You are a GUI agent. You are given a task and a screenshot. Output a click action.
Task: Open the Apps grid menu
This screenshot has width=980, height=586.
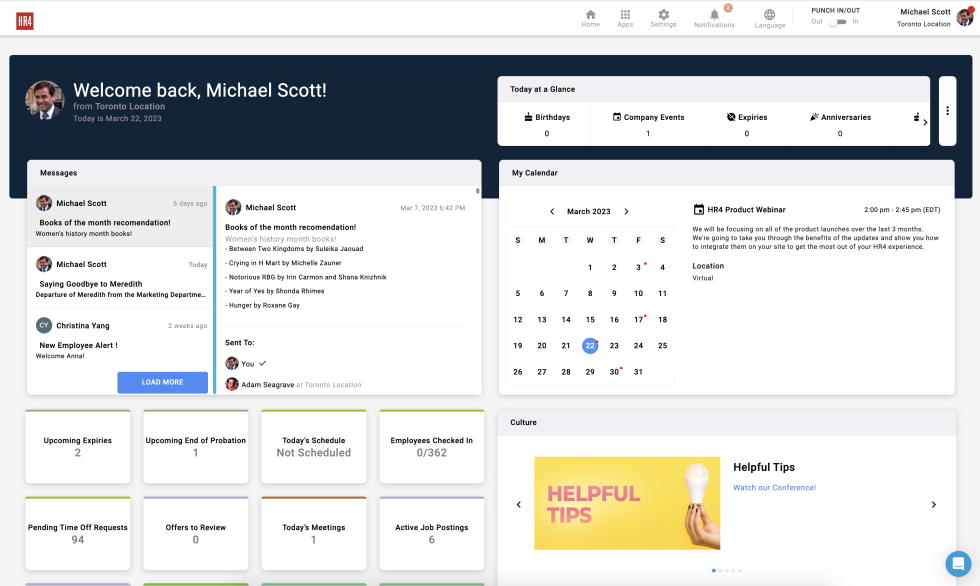tap(625, 18)
